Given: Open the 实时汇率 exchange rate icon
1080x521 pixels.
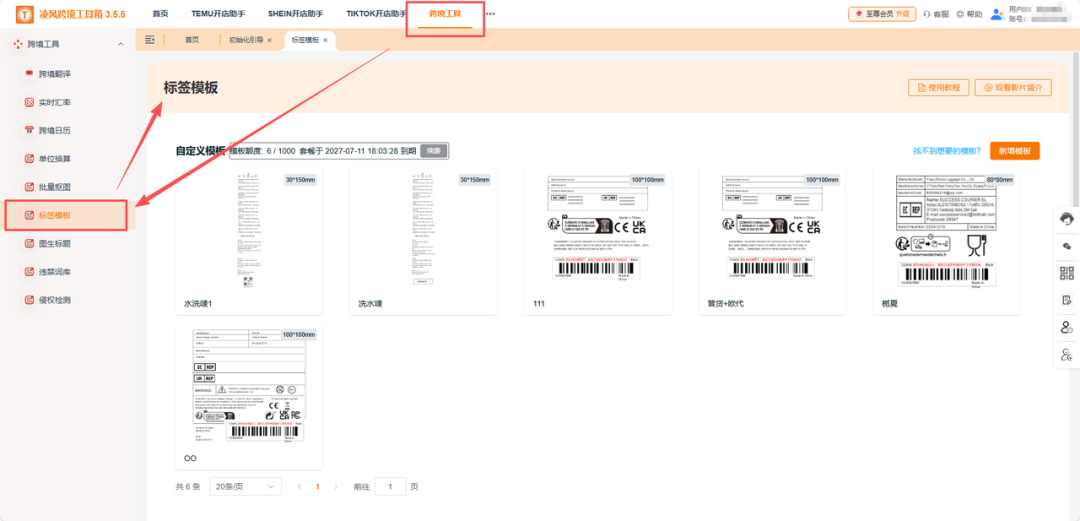Looking at the screenshot, I should [29, 102].
